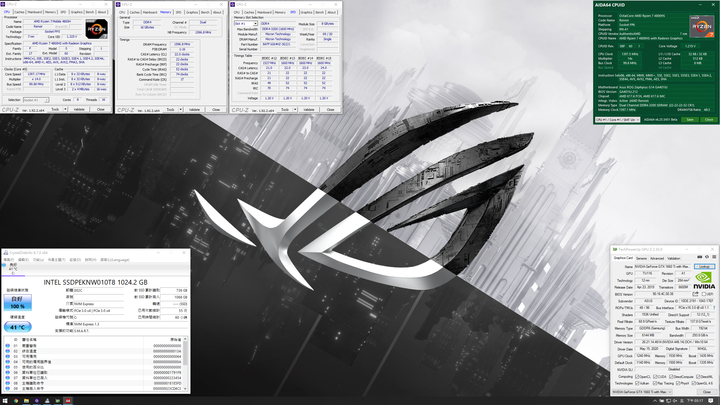Open the Socket #1 selection dropdown in CPU-Z

36,100
